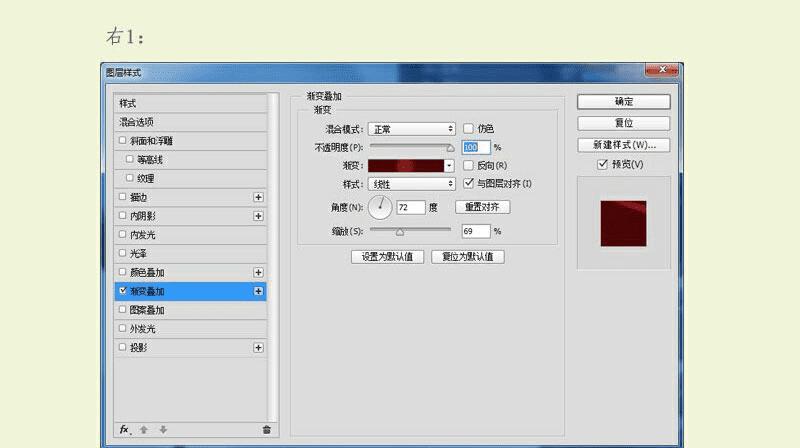Open the 样式 dropdown showing 线性

click(x=411, y=184)
